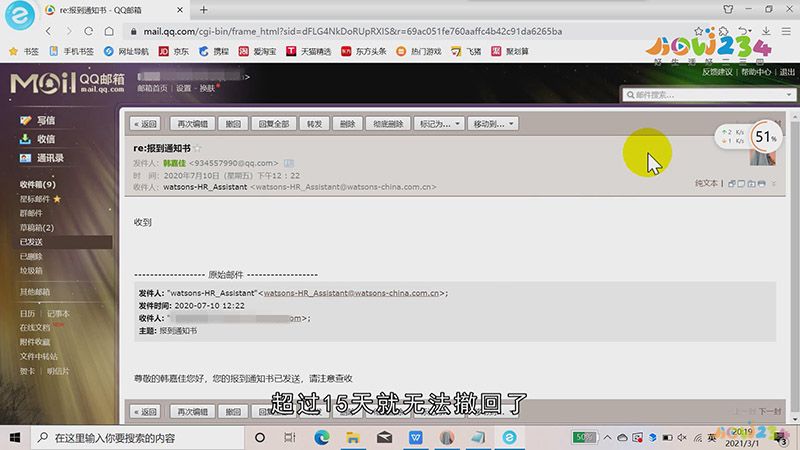Open 附件收藏 in the sidebar
800x450 pixels.
[35, 342]
